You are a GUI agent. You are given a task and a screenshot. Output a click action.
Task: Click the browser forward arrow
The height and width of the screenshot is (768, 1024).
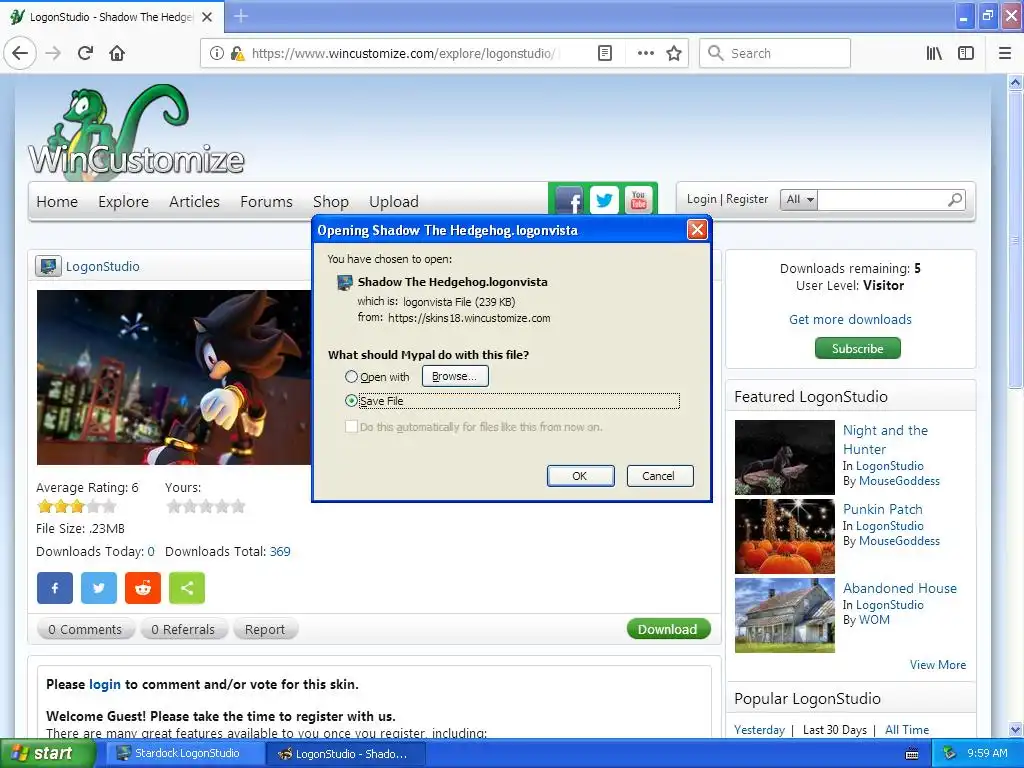(x=54, y=54)
